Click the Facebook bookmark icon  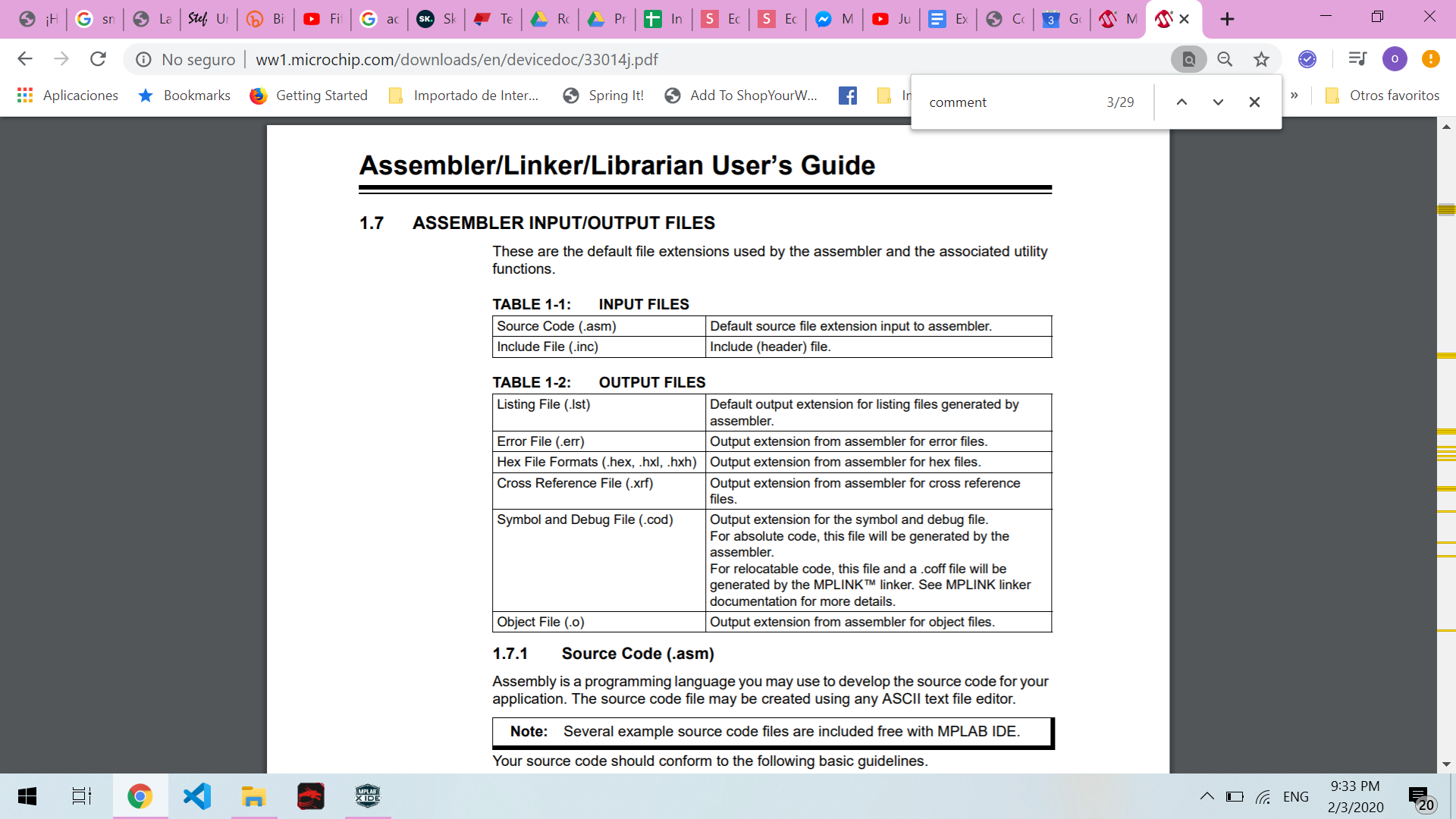pyautogui.click(x=848, y=96)
